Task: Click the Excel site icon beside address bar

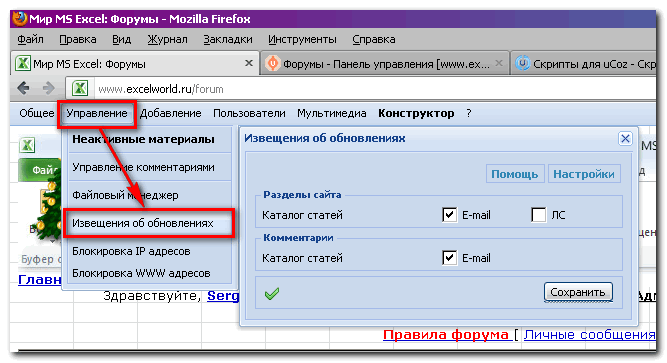Action: 80,89
